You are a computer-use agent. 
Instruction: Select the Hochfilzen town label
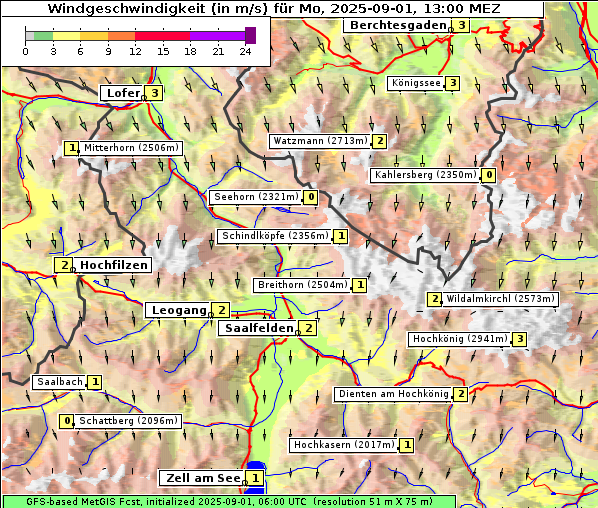[x=113, y=265]
